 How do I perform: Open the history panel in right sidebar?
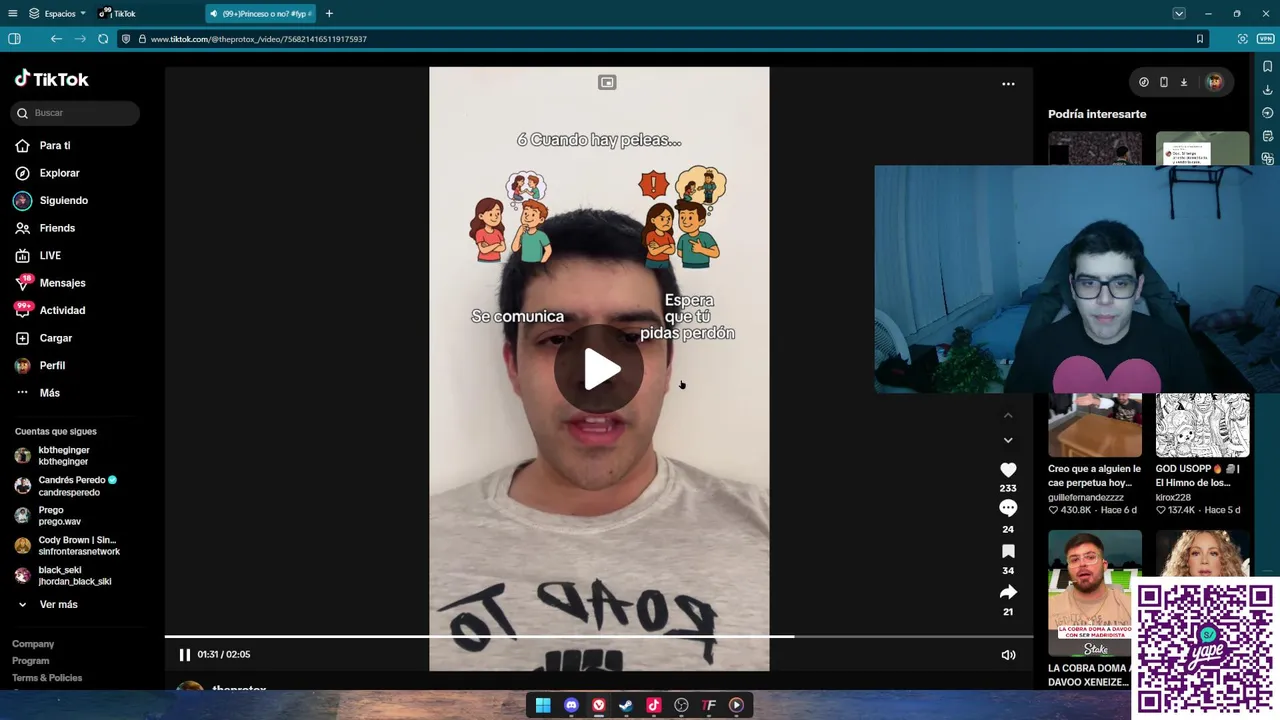point(1267,113)
